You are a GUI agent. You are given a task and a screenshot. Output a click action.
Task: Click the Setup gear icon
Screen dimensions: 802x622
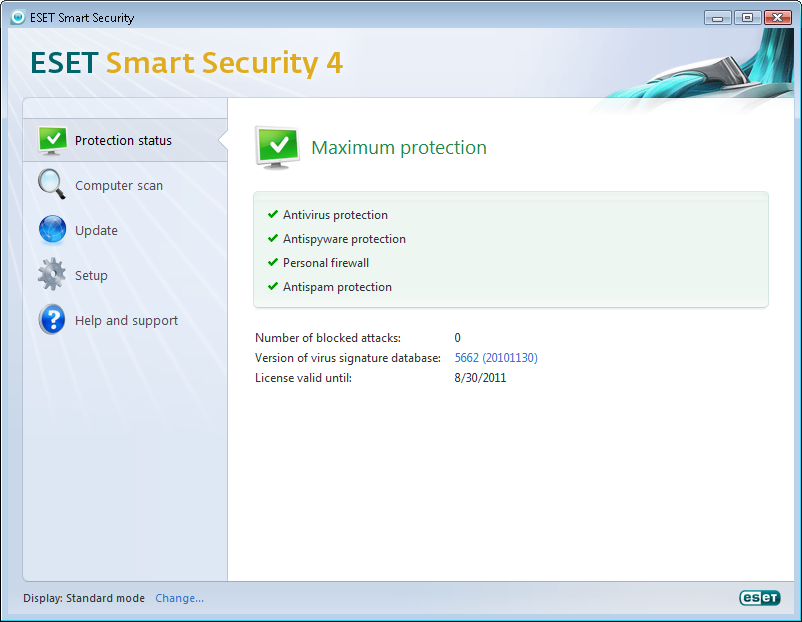point(52,275)
